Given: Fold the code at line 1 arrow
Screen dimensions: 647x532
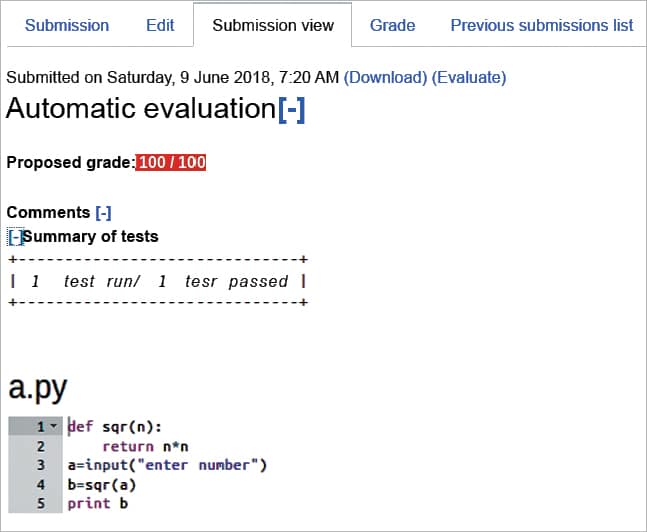Looking at the screenshot, I should pyautogui.click(x=53, y=427).
